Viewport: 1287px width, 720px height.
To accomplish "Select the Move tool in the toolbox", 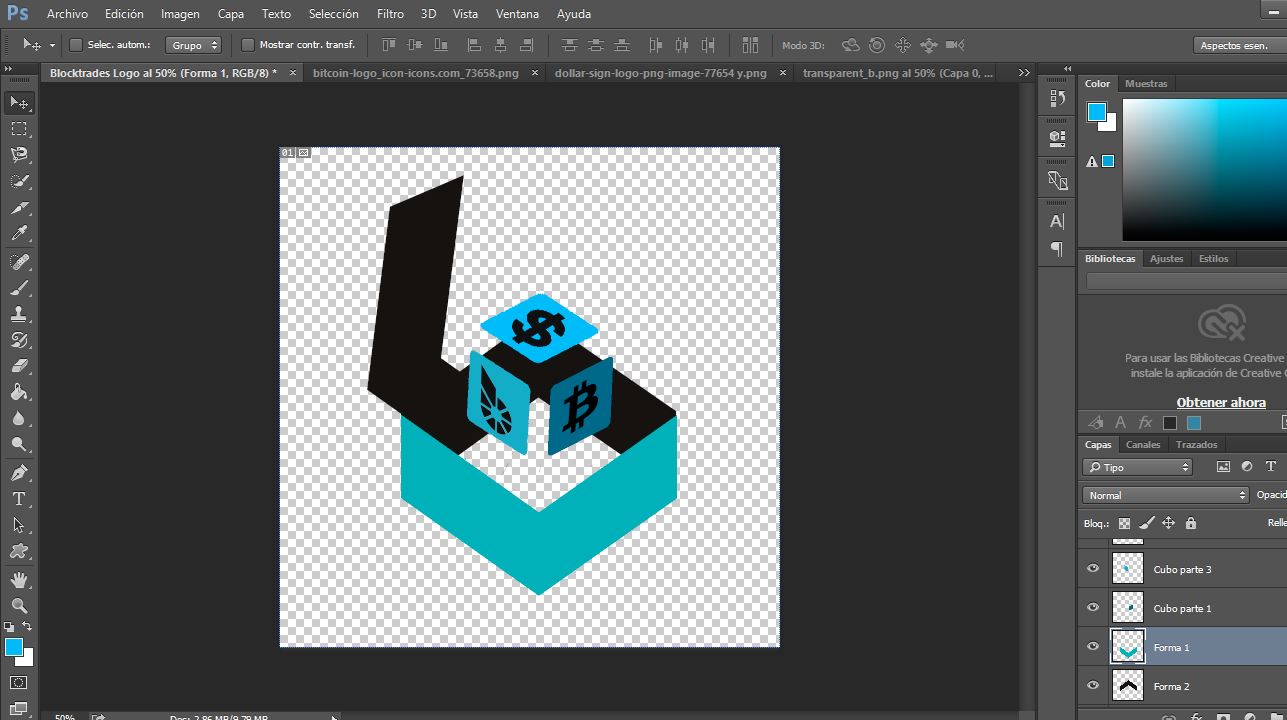I will point(19,103).
